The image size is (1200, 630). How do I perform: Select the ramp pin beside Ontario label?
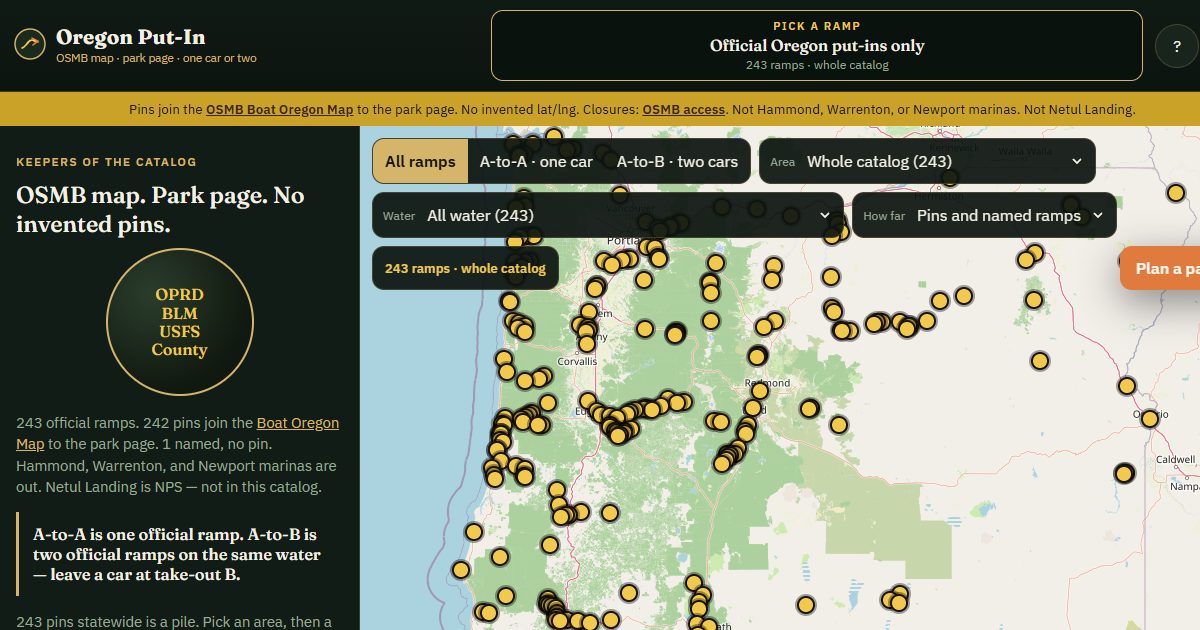coord(1150,419)
